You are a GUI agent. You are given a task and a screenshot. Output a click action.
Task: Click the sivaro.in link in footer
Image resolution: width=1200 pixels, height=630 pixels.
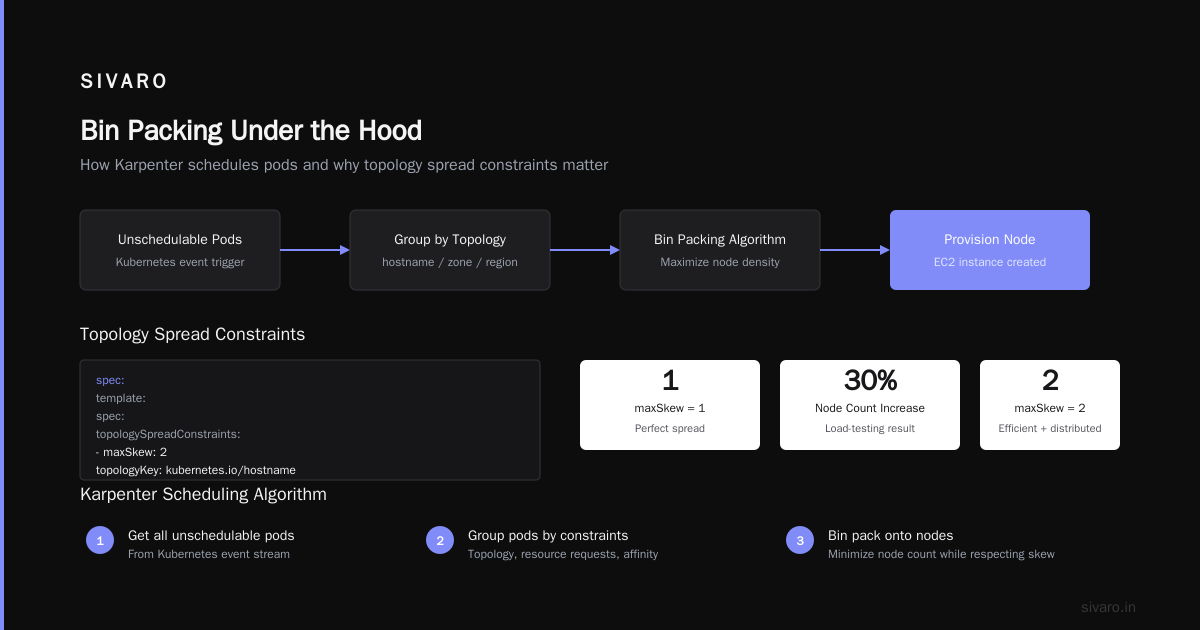[x=1108, y=607]
